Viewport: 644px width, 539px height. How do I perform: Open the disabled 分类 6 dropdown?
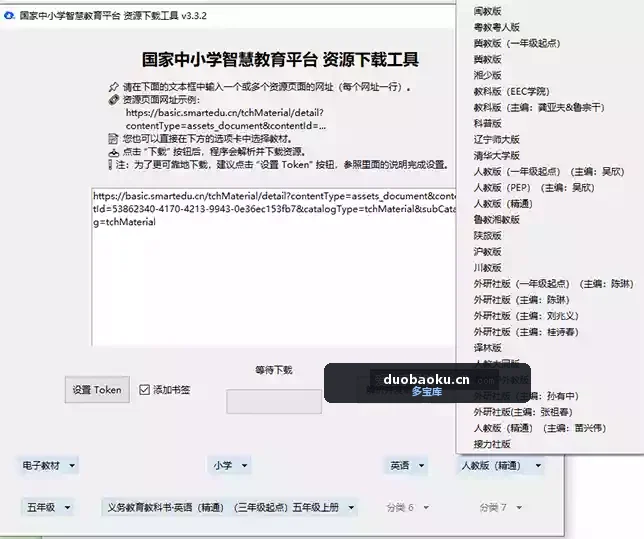tap(407, 507)
